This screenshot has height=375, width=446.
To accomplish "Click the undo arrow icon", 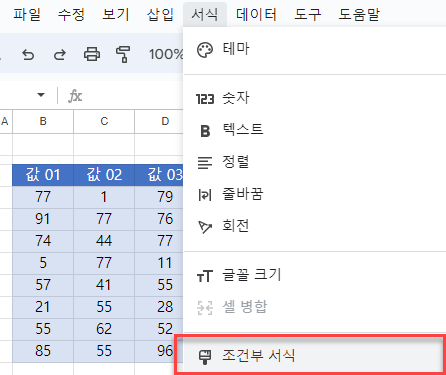I will [28, 54].
